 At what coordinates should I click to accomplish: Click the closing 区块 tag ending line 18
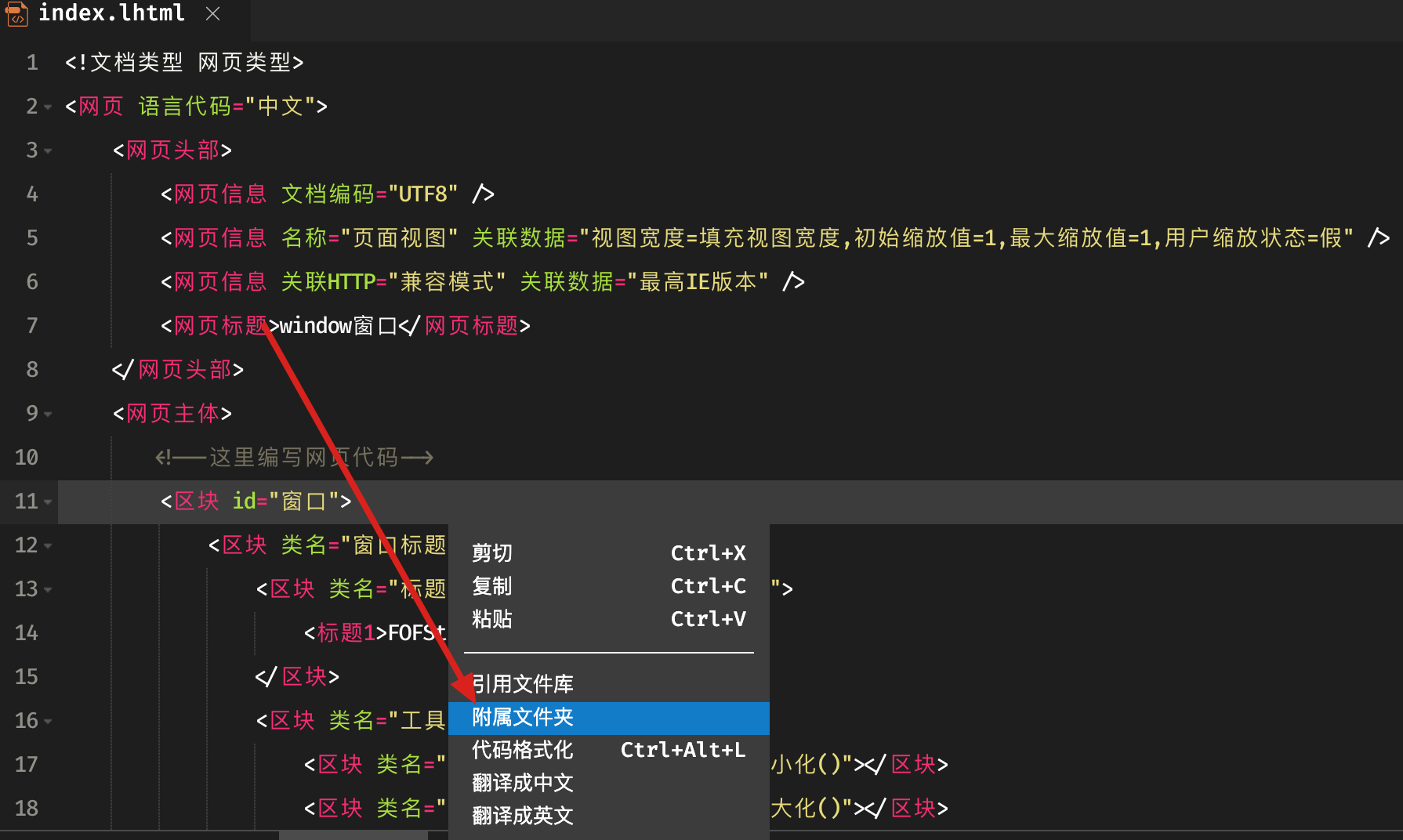(x=907, y=809)
